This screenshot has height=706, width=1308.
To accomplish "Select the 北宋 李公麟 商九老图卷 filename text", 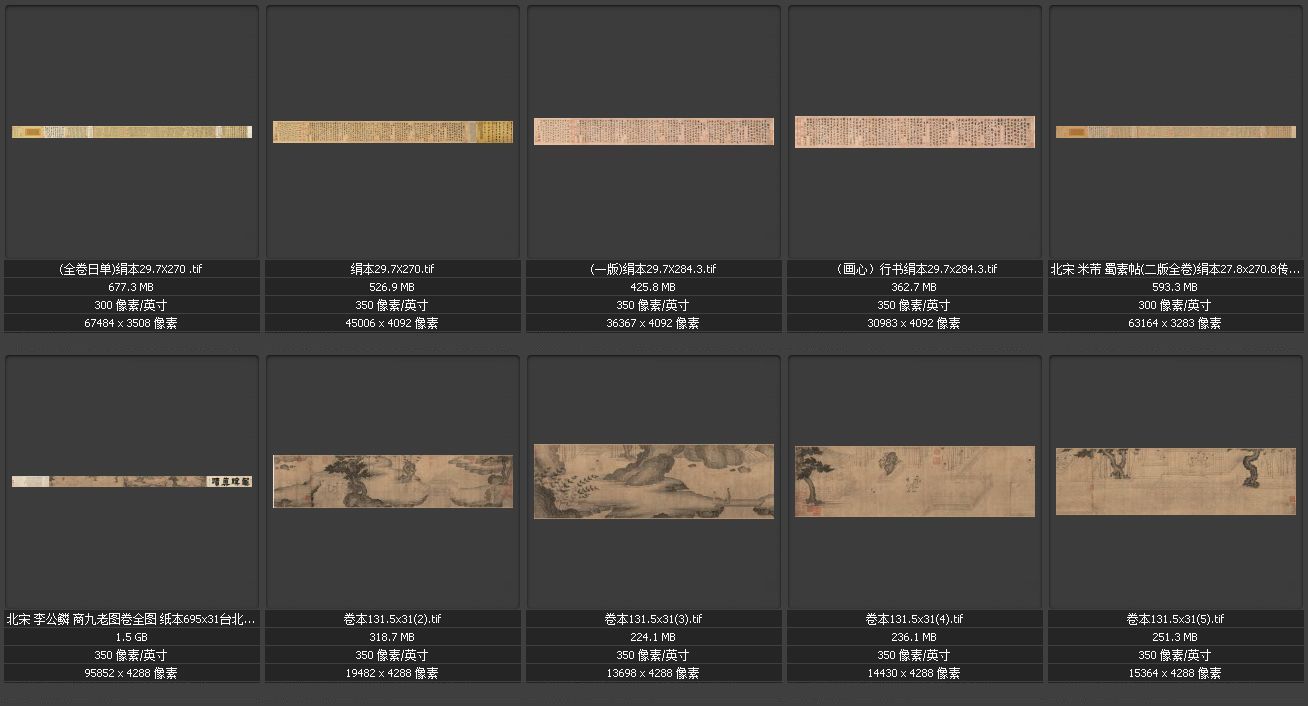I will tap(132, 619).
